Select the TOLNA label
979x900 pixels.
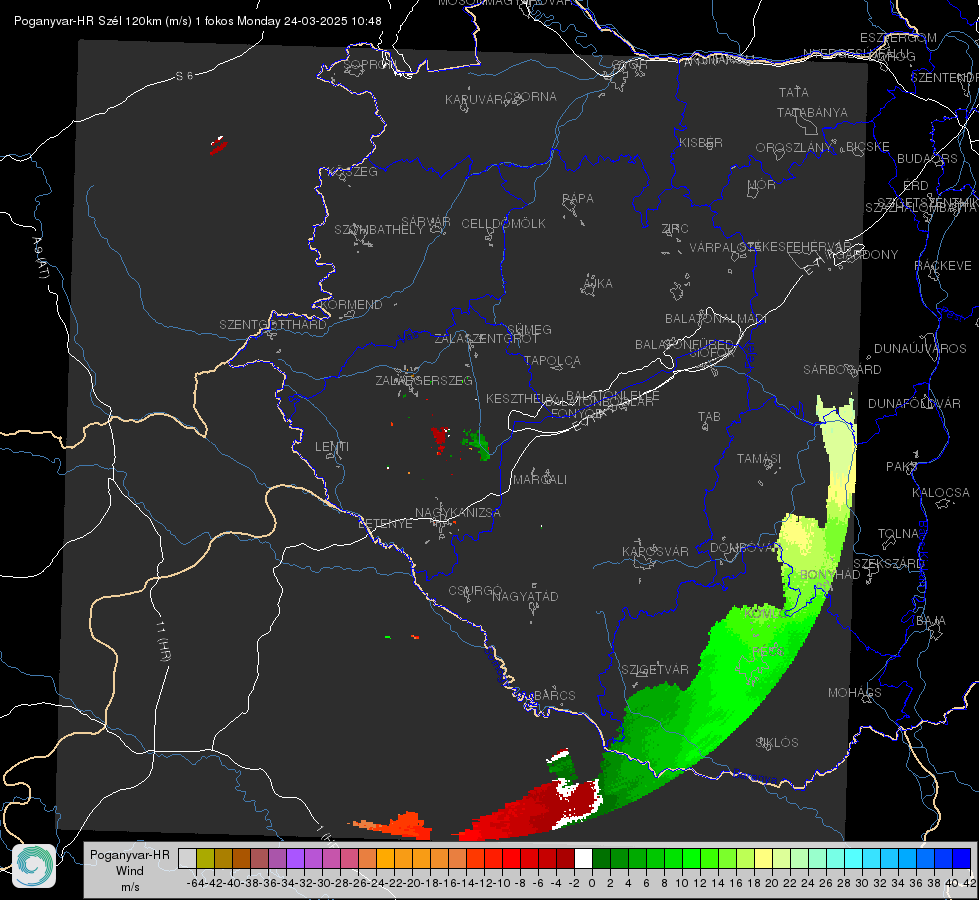pyautogui.click(x=898, y=534)
